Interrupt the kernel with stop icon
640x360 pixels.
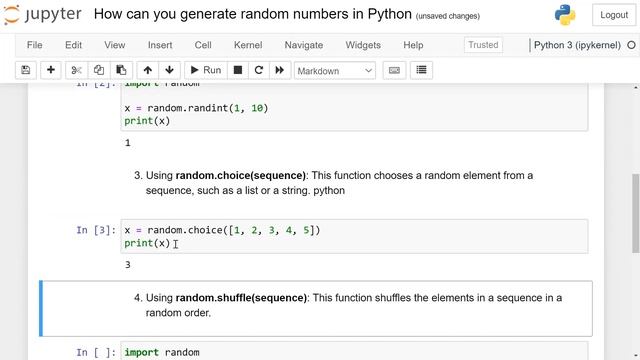pos(238,70)
